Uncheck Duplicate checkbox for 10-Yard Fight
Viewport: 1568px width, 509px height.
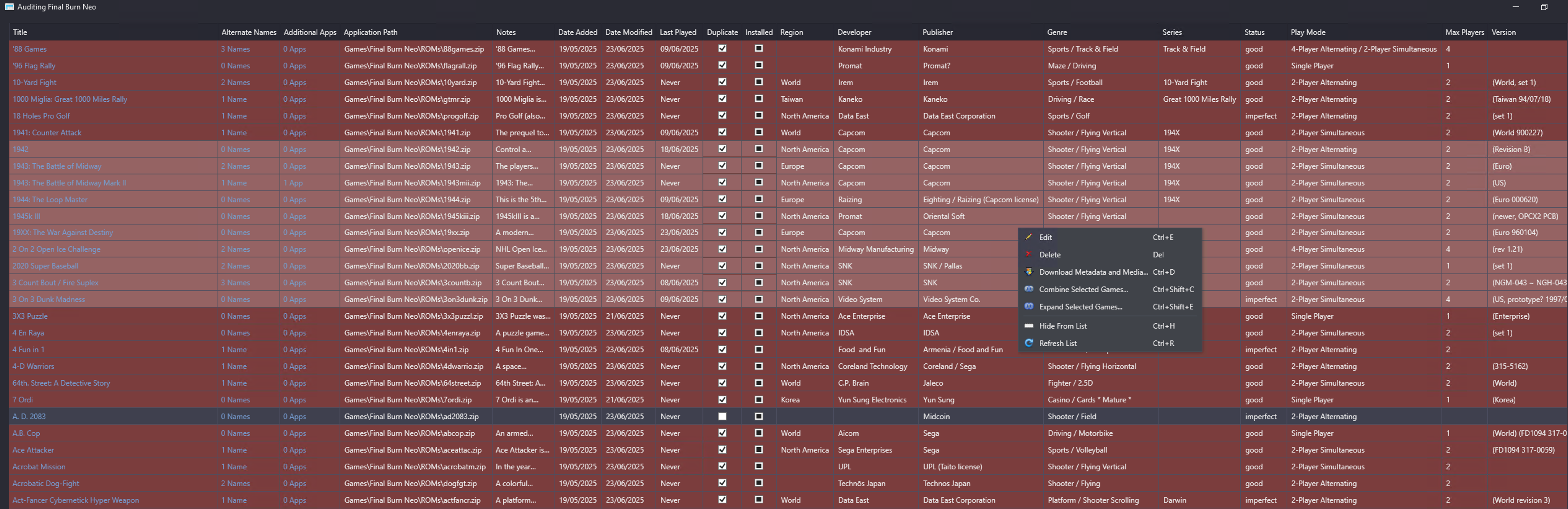coord(722,82)
